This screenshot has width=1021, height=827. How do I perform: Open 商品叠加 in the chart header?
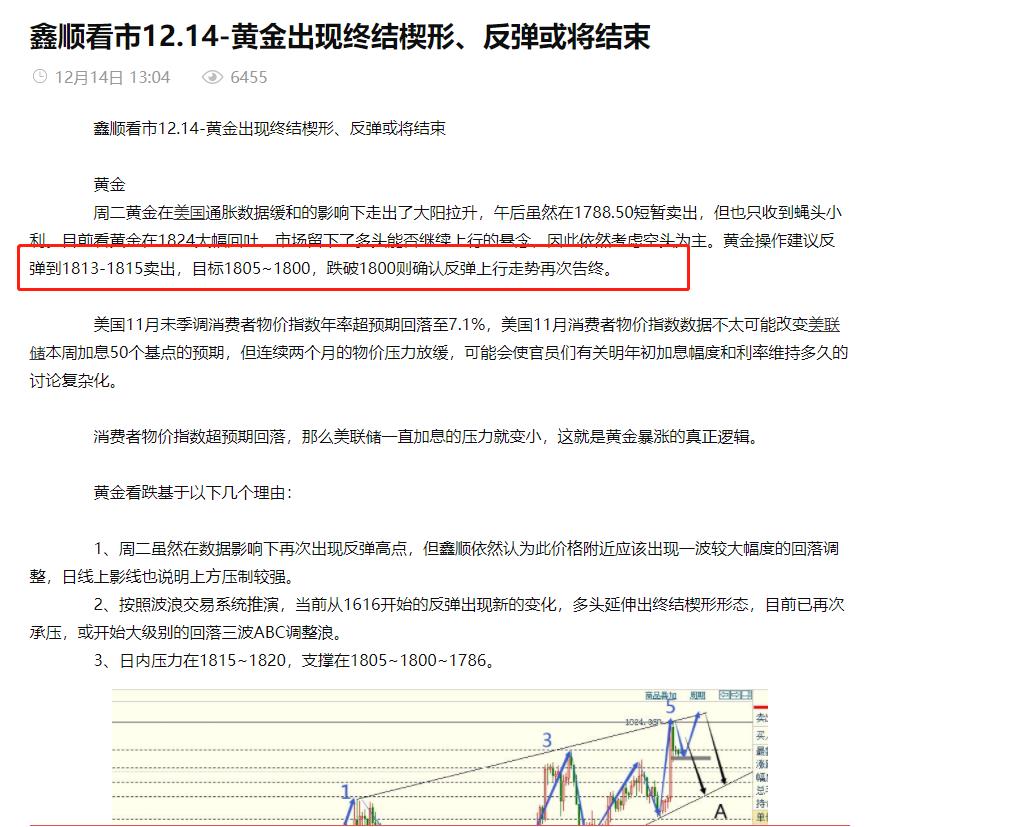coord(661,695)
